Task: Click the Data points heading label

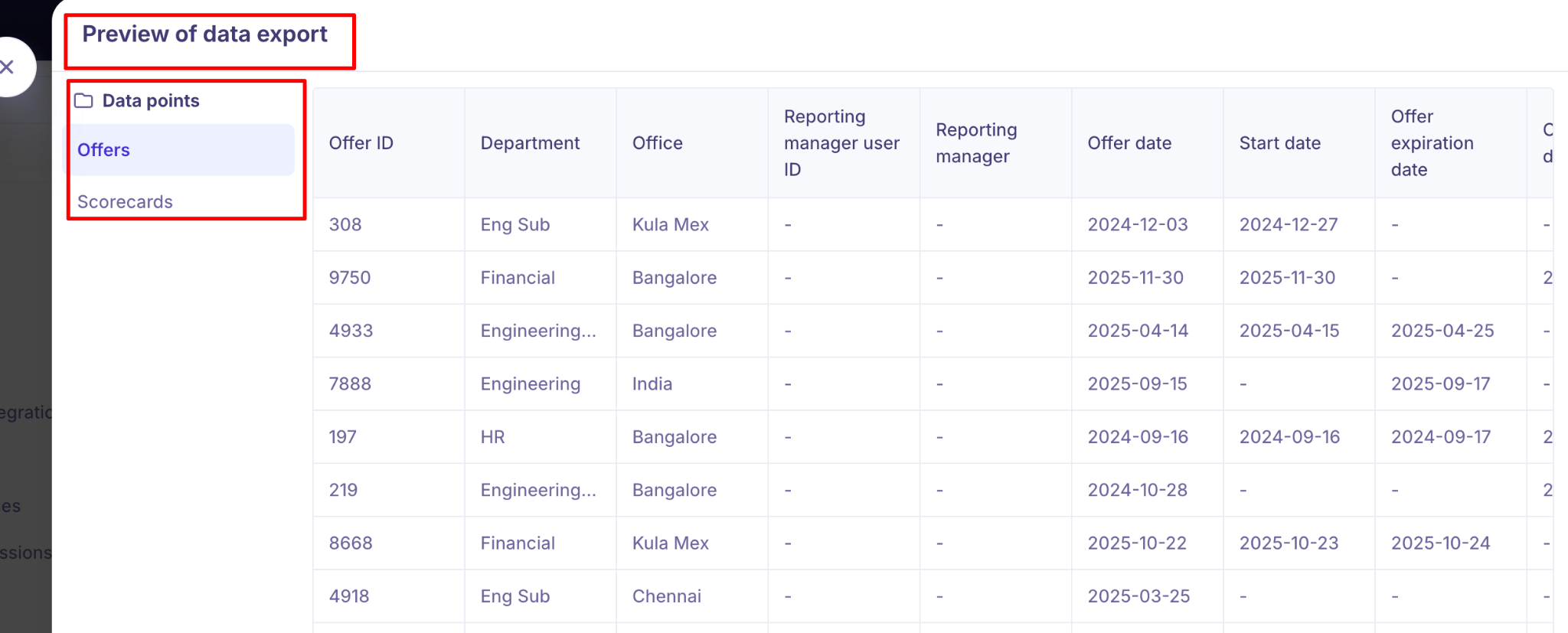Action: tap(151, 101)
